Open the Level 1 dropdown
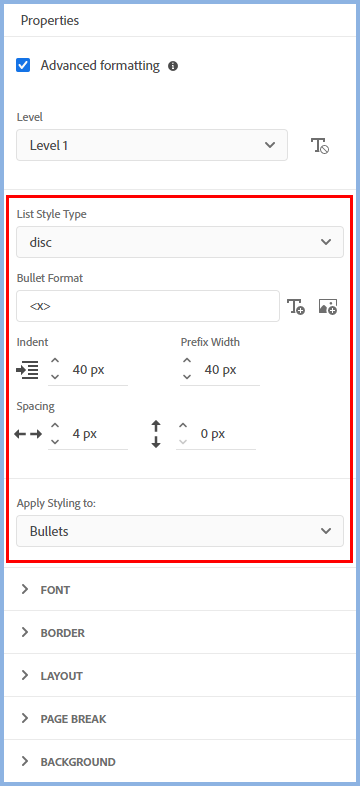360x786 pixels. click(x=152, y=145)
